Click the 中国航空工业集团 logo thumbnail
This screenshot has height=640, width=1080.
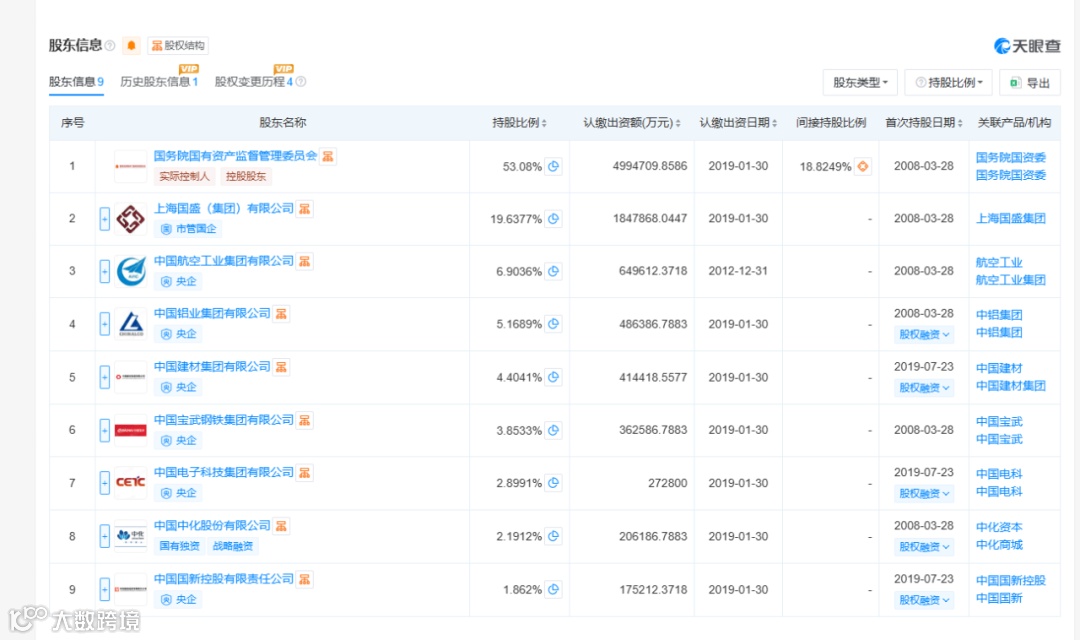pos(130,271)
